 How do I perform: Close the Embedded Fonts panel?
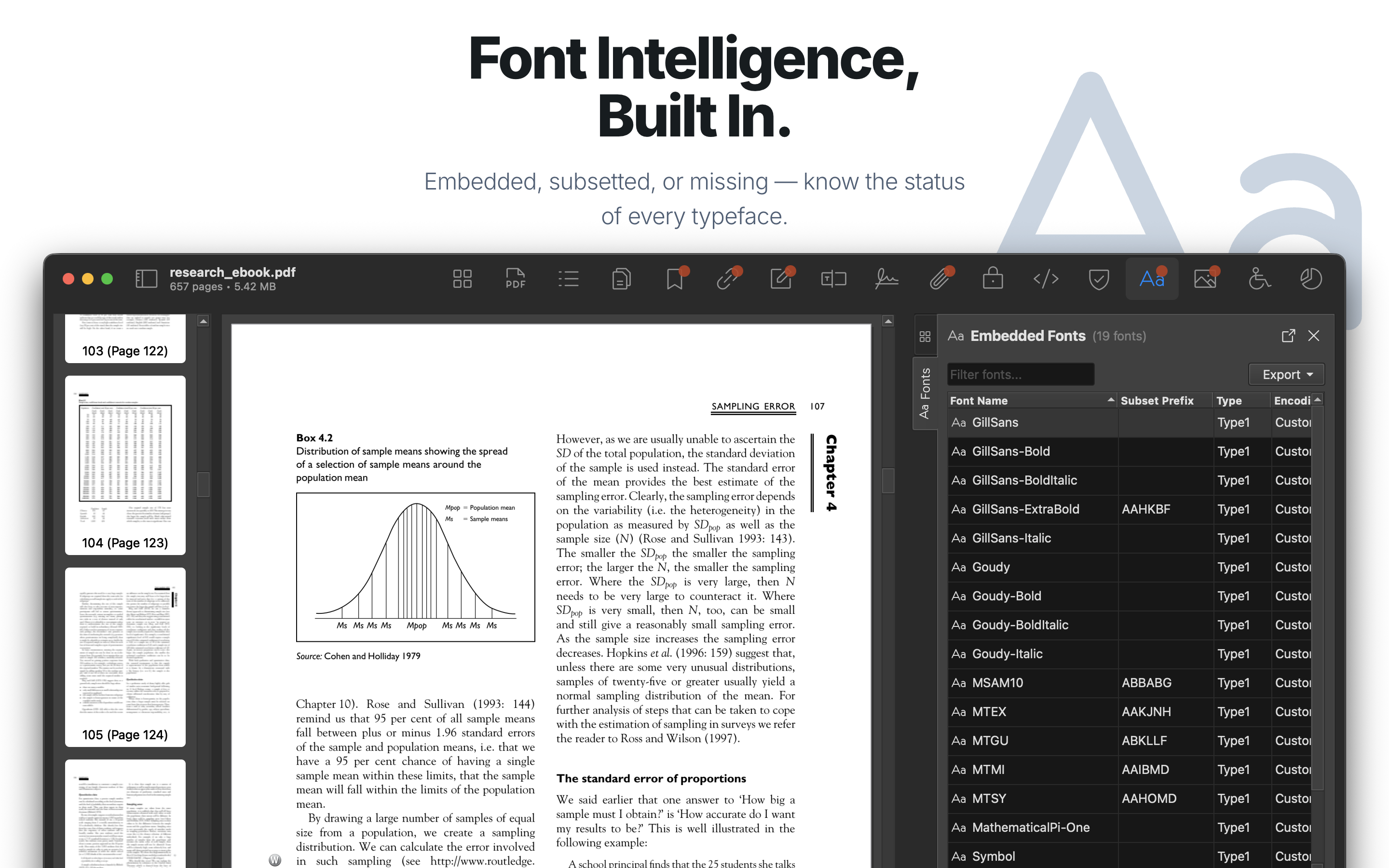coord(1313,336)
